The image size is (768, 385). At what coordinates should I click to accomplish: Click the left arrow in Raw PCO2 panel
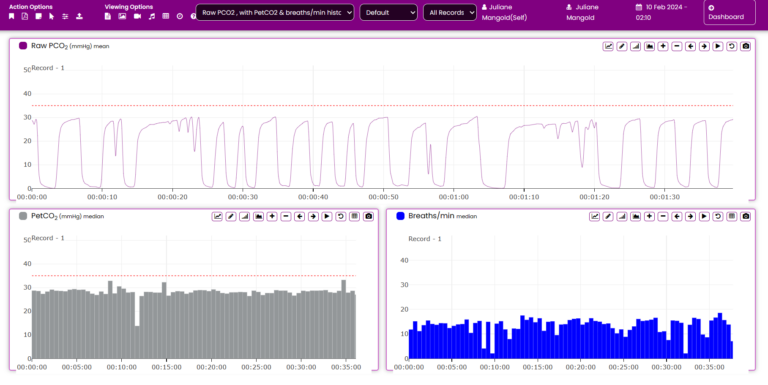691,46
